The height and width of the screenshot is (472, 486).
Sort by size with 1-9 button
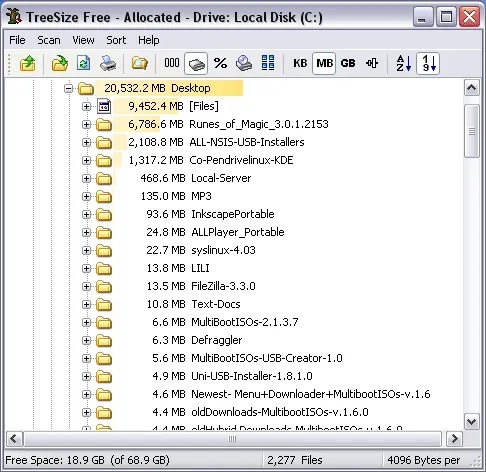428,63
